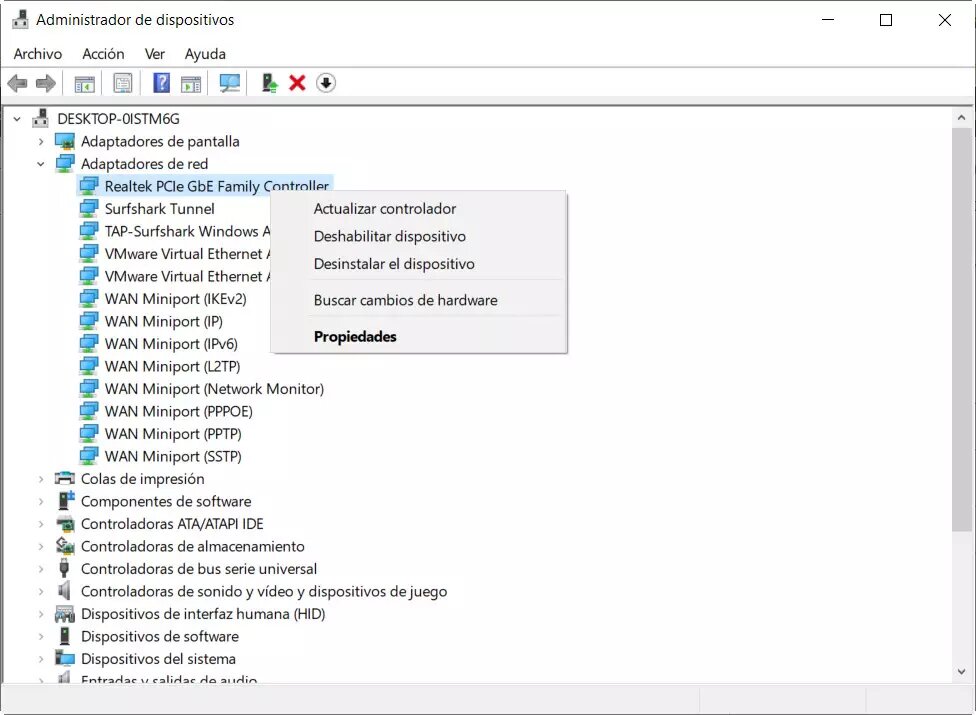This screenshot has height=715, width=976.
Task: Click the disable device down-arrow icon
Action: 326,83
